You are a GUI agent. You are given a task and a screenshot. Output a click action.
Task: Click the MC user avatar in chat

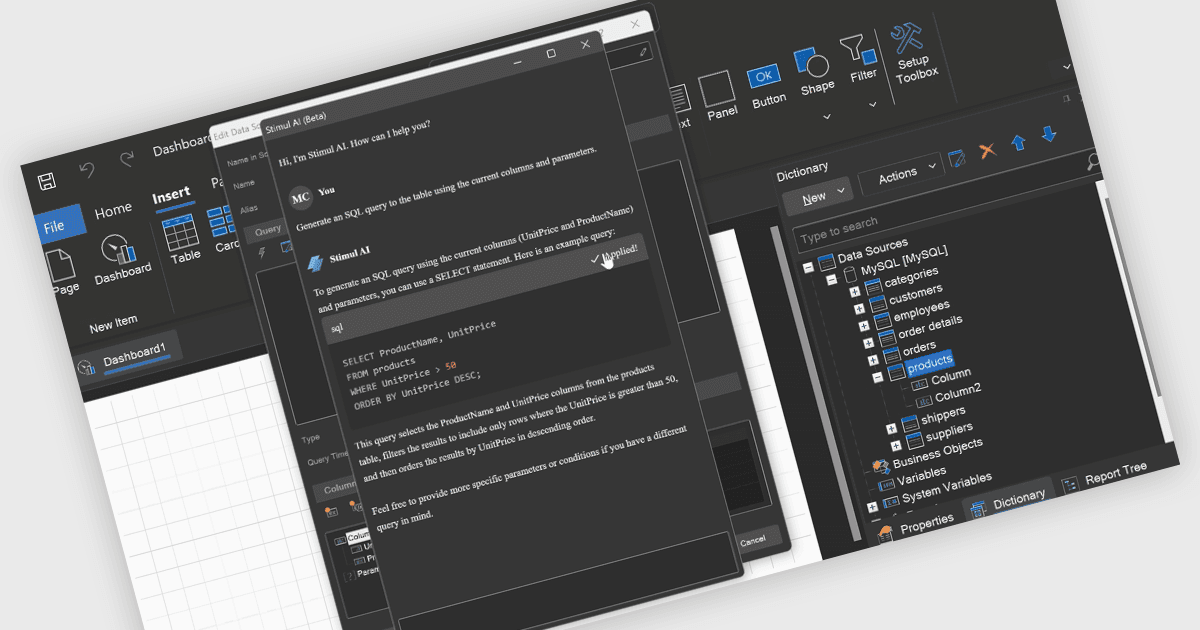point(301,197)
